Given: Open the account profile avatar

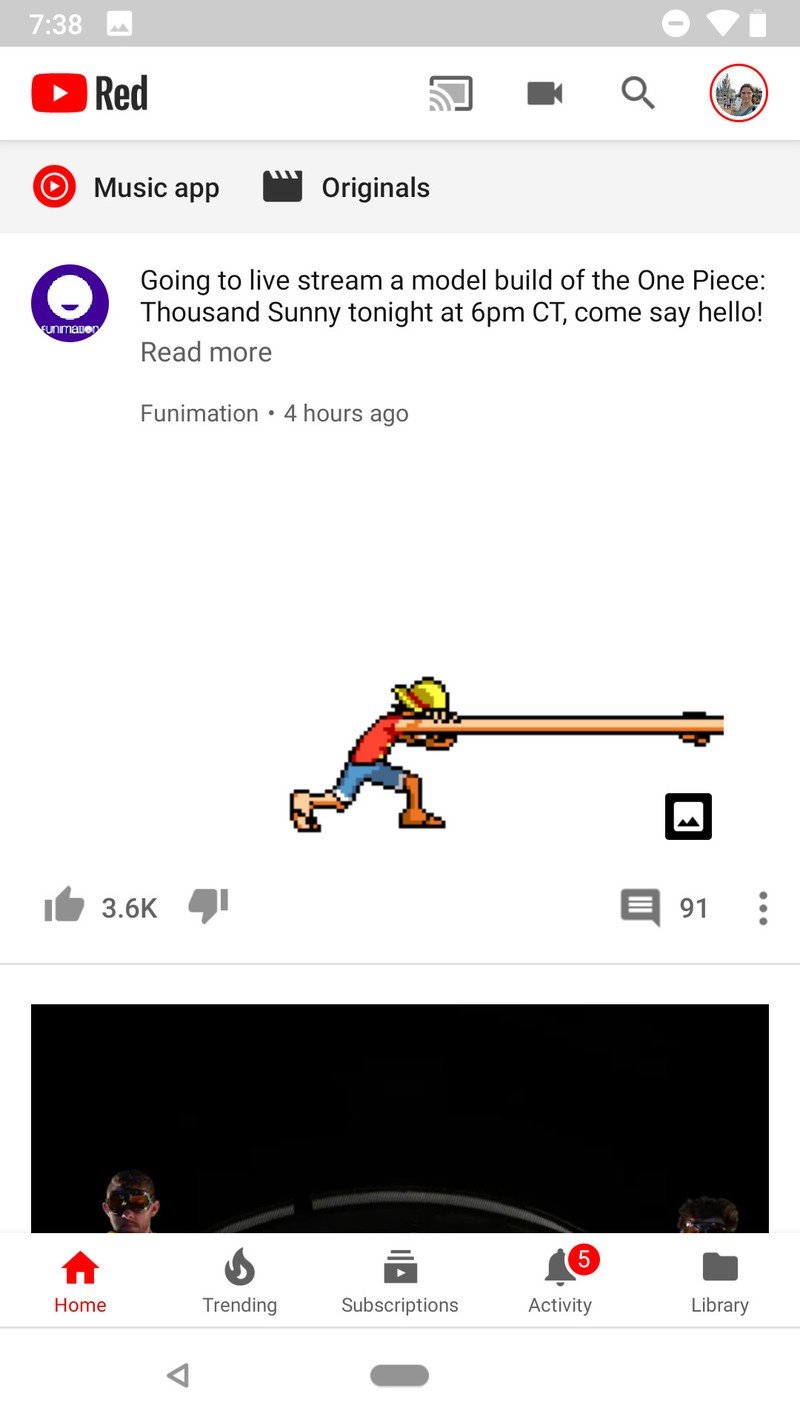Looking at the screenshot, I should click(739, 93).
